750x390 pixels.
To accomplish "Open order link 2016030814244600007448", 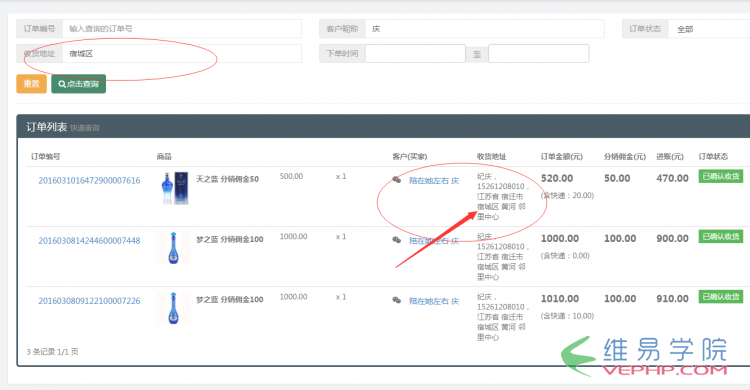I will coord(89,241).
